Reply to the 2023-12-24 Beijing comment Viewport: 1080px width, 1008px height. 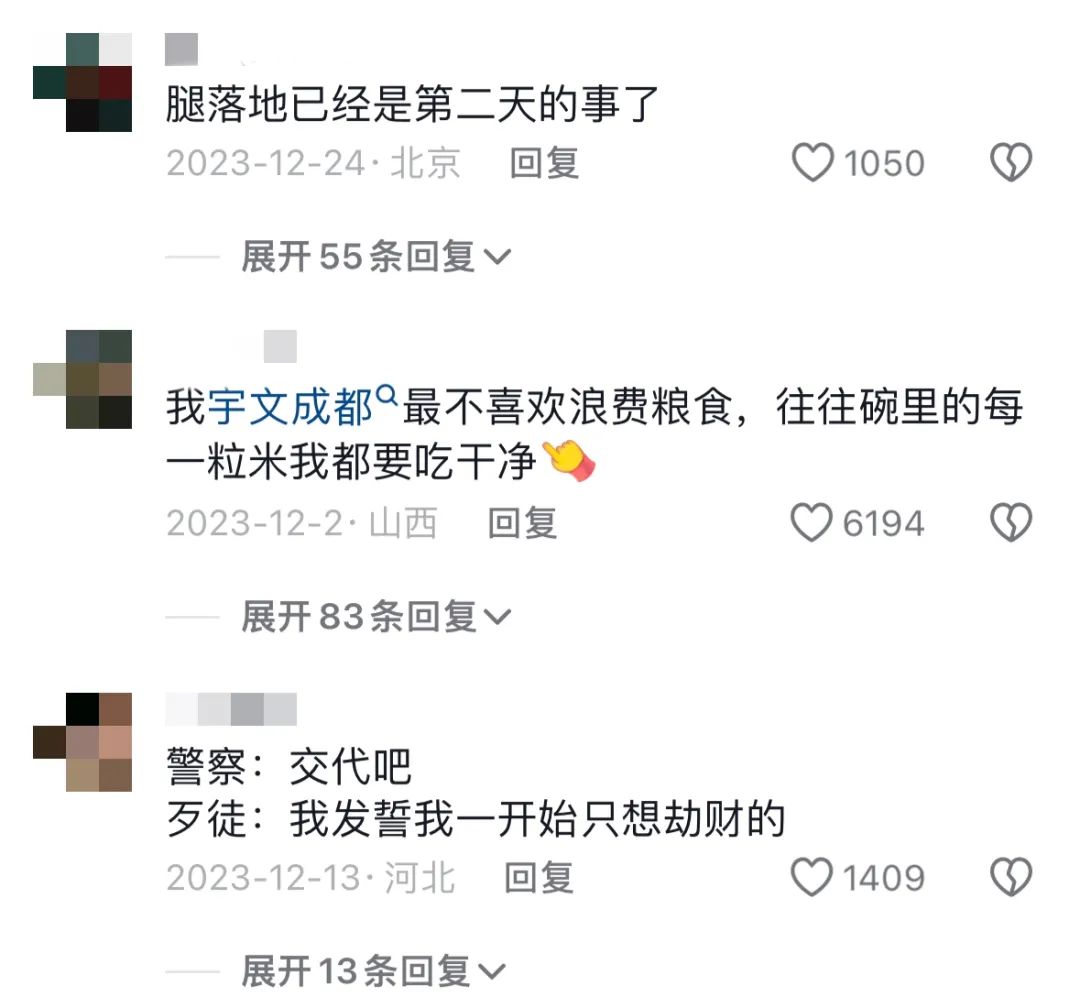coord(544,163)
